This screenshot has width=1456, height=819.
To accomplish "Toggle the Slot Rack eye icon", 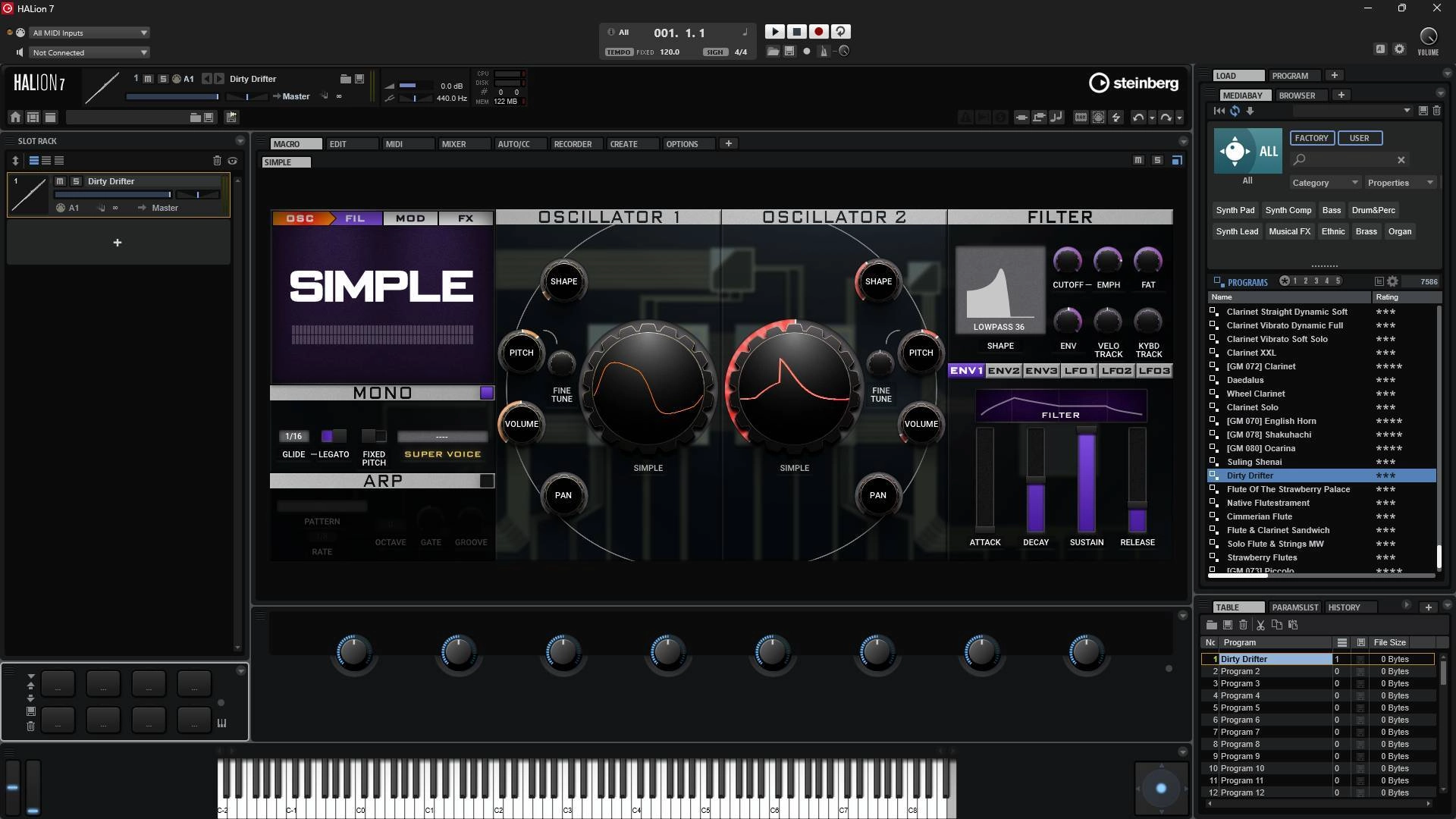I will pyautogui.click(x=233, y=161).
